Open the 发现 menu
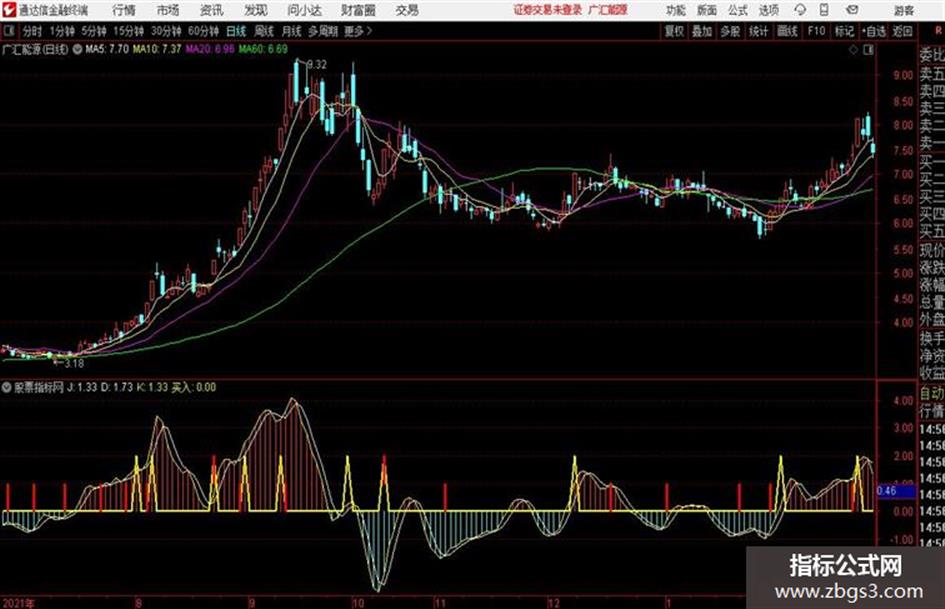945x609 pixels. 256,10
